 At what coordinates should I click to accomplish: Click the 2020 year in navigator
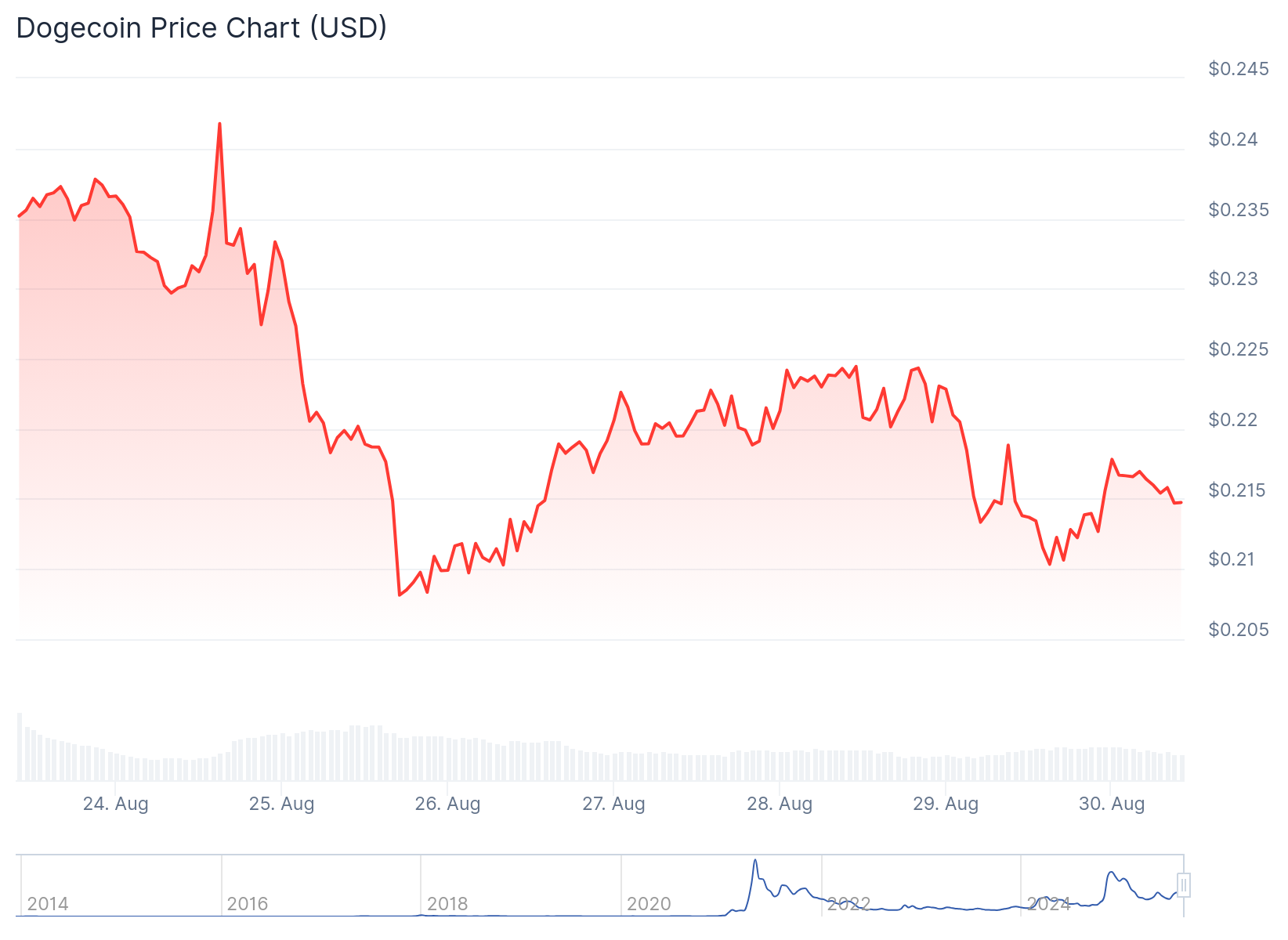[649, 904]
